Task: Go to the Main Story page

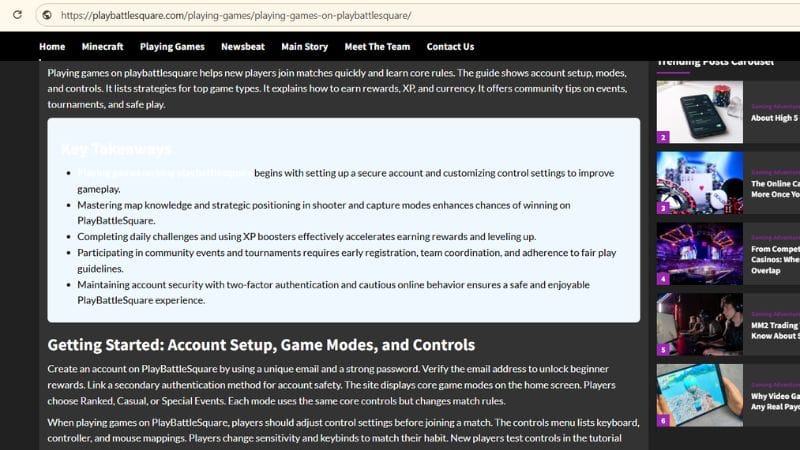Action: click(x=305, y=46)
